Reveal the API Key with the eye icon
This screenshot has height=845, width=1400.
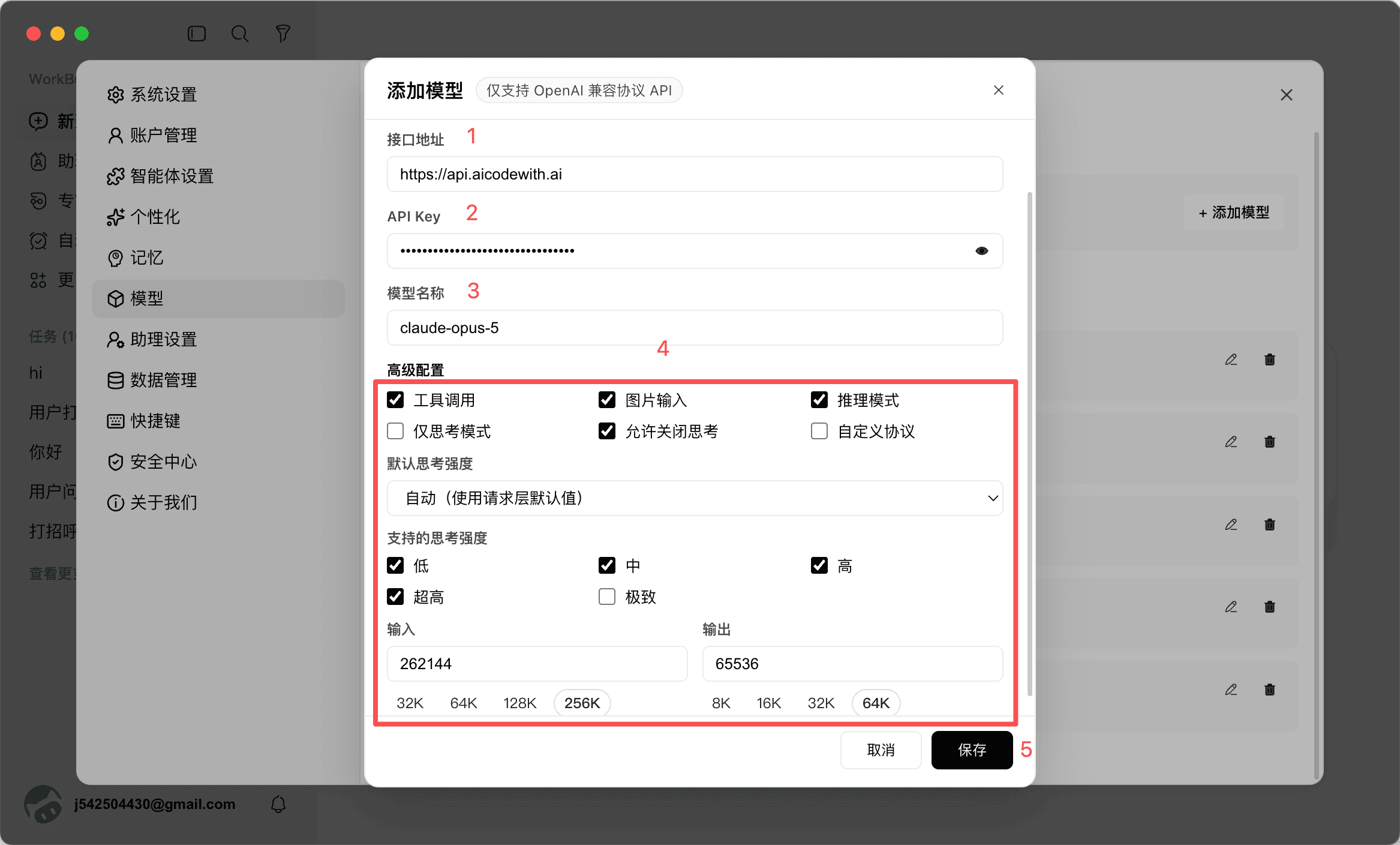coord(981,251)
